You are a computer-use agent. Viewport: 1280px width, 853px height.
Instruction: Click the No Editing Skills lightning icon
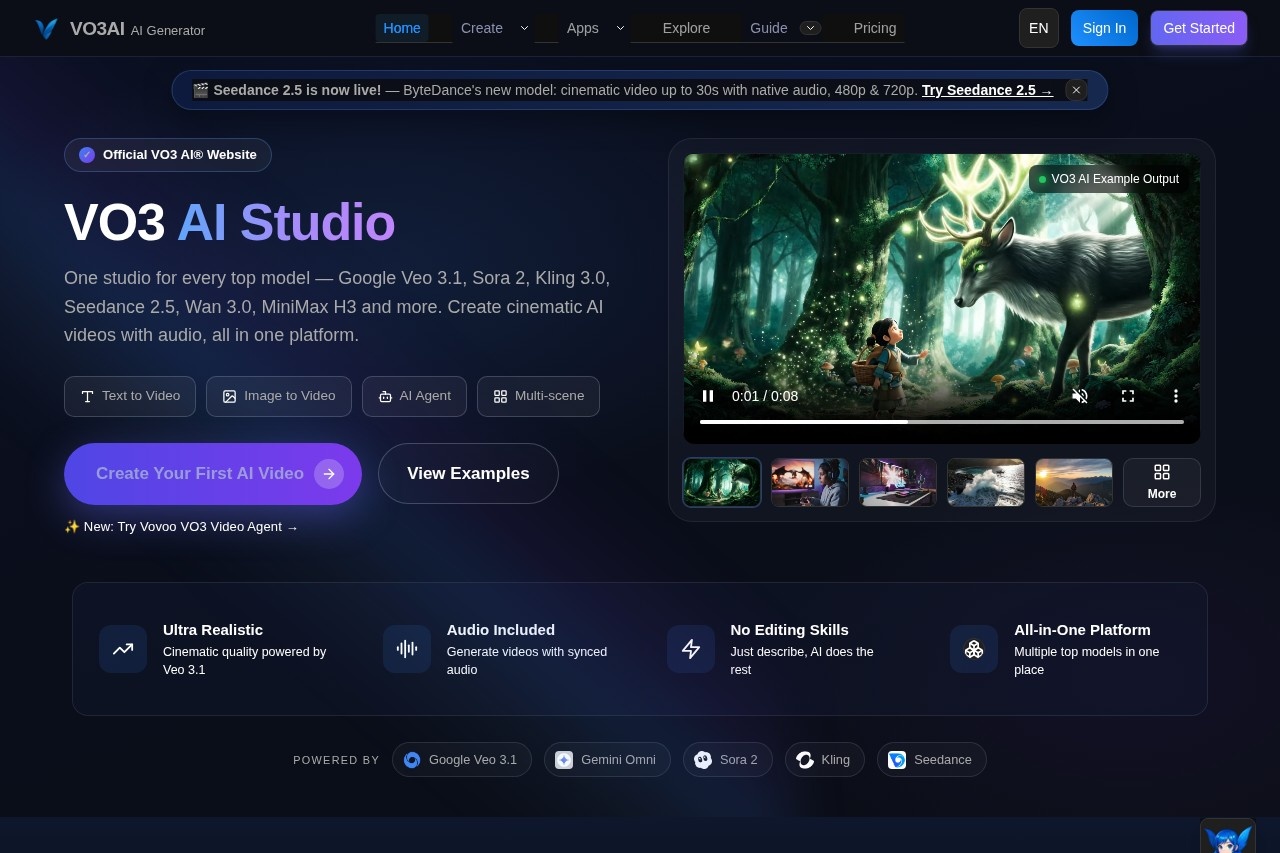pyautogui.click(x=691, y=649)
